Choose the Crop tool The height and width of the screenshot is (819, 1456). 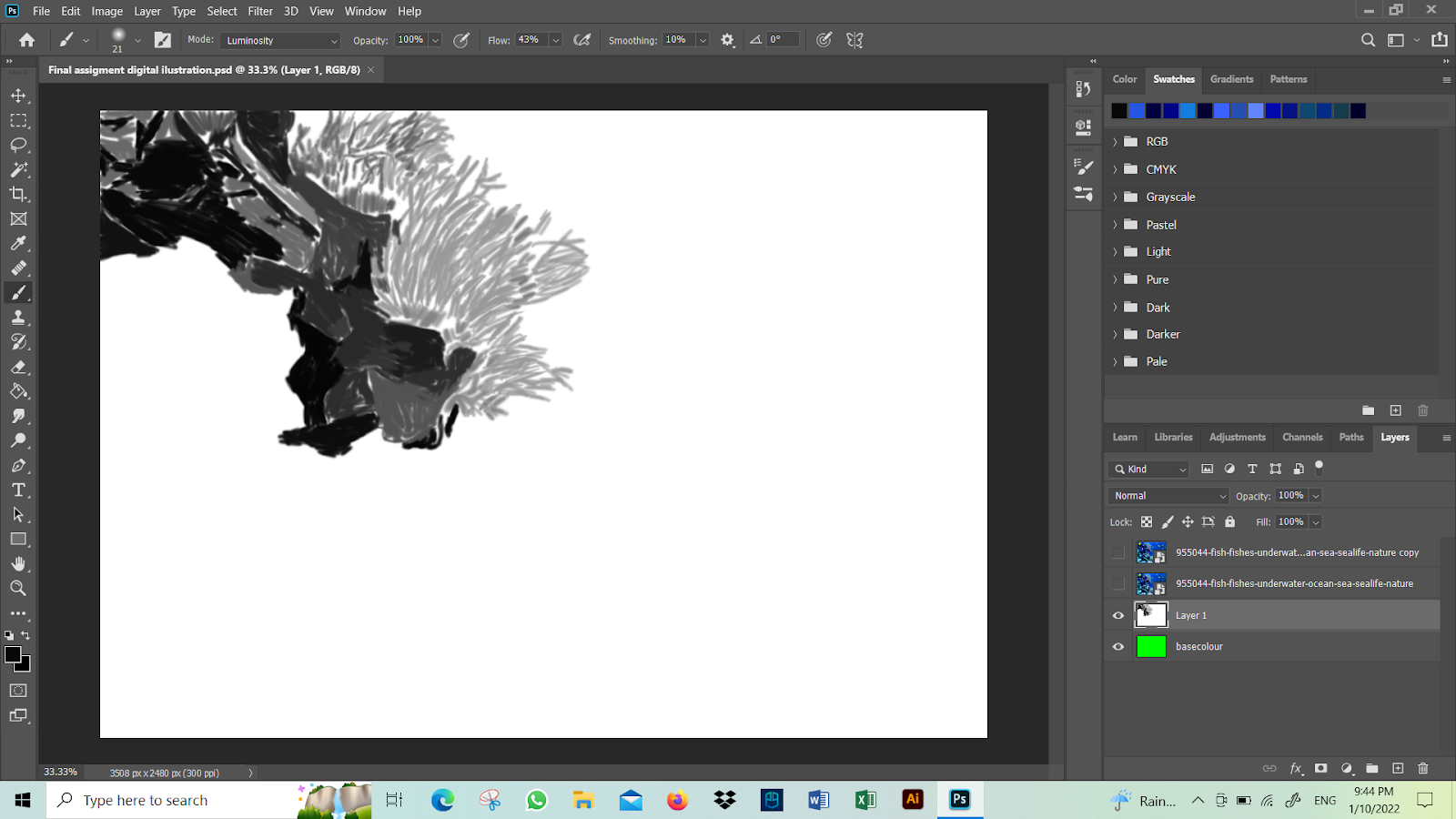[18, 194]
